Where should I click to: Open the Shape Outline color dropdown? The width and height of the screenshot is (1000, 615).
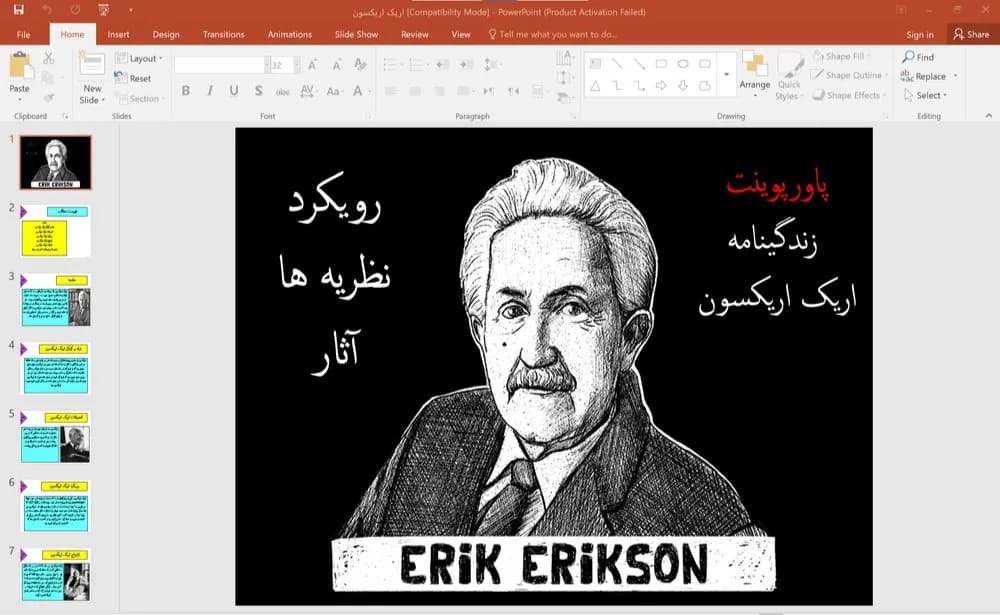click(849, 75)
